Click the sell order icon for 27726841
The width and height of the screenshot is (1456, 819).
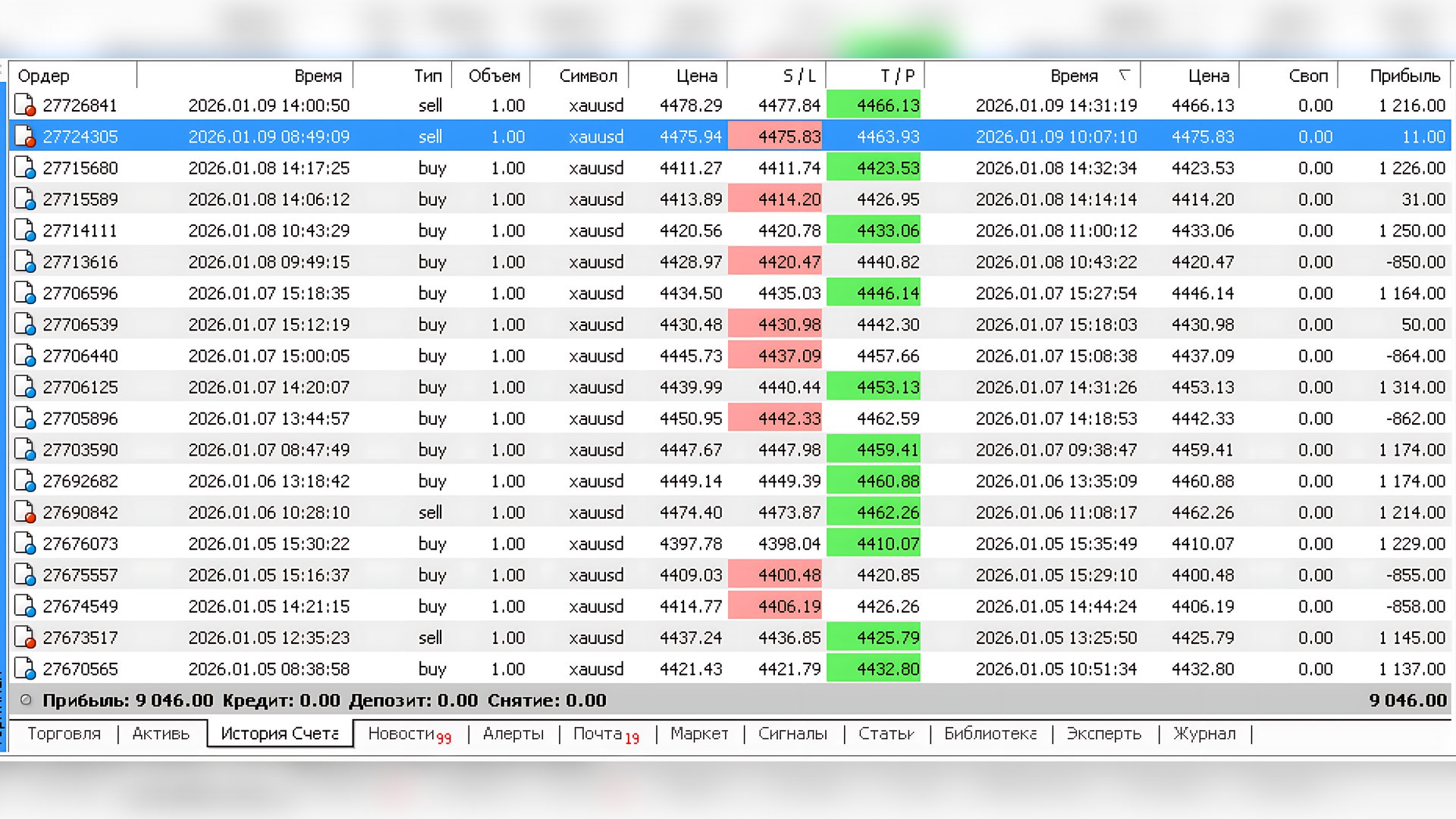25,105
